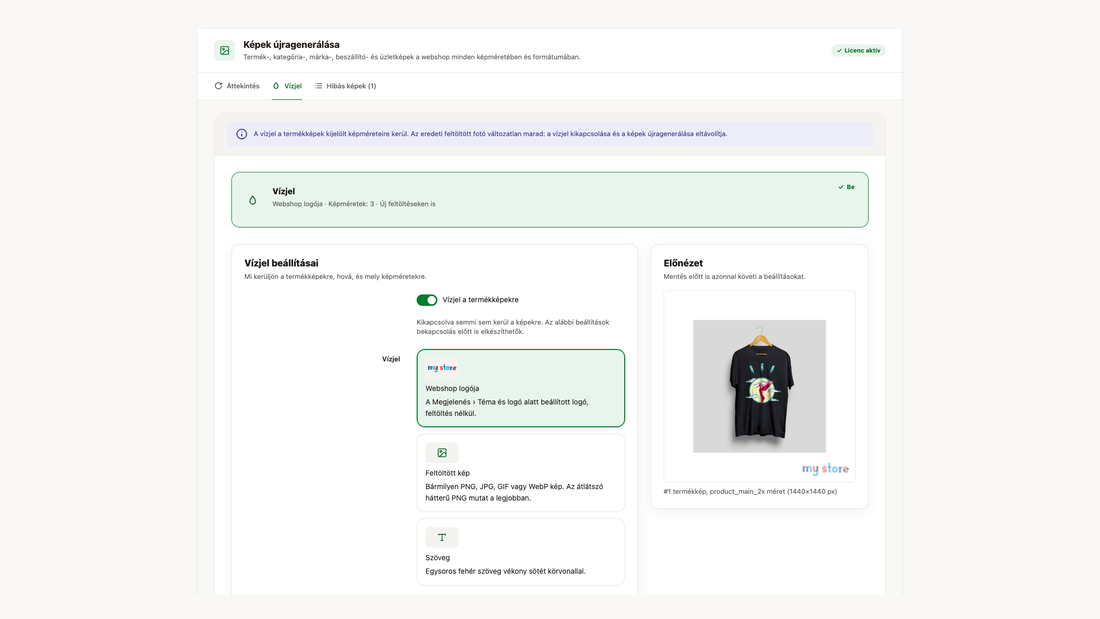Image resolution: width=1100 pixels, height=619 pixels.
Task: Click the Képek újragenerálása heading
Action: 291,45
